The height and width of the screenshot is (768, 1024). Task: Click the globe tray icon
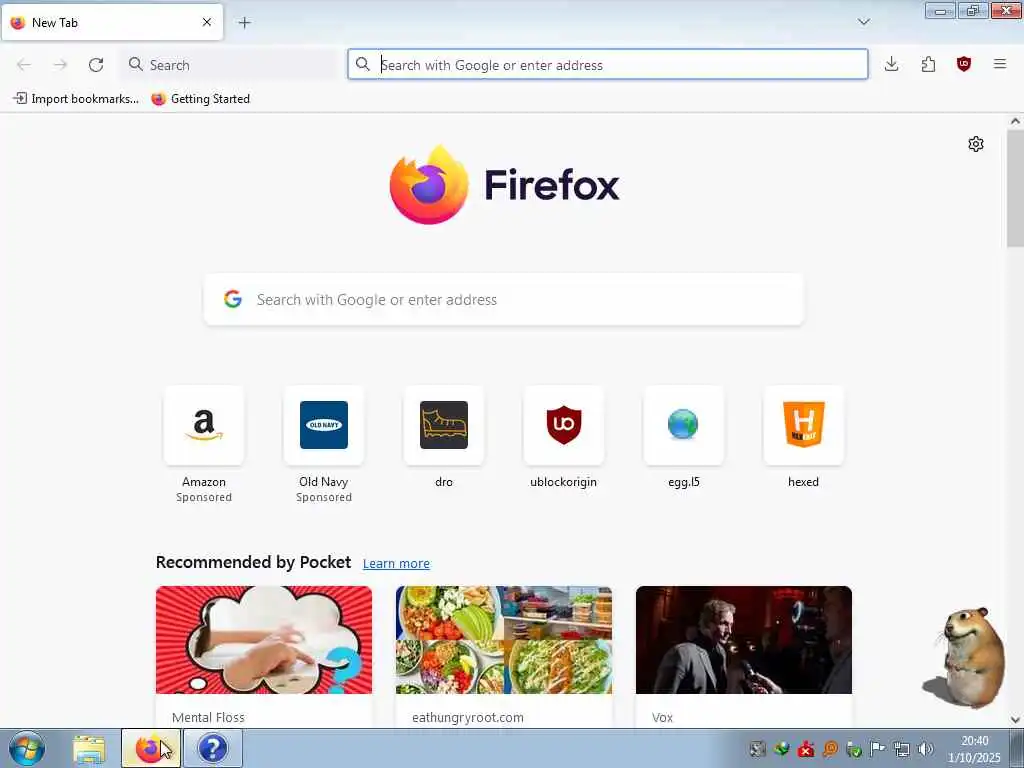[782, 749]
